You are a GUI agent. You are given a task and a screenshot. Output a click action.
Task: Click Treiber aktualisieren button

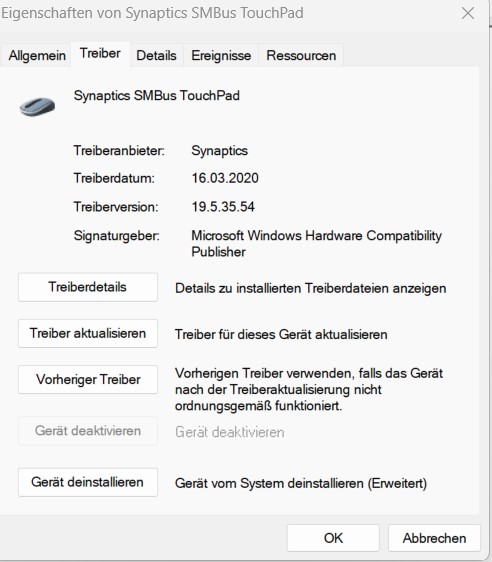(x=88, y=333)
